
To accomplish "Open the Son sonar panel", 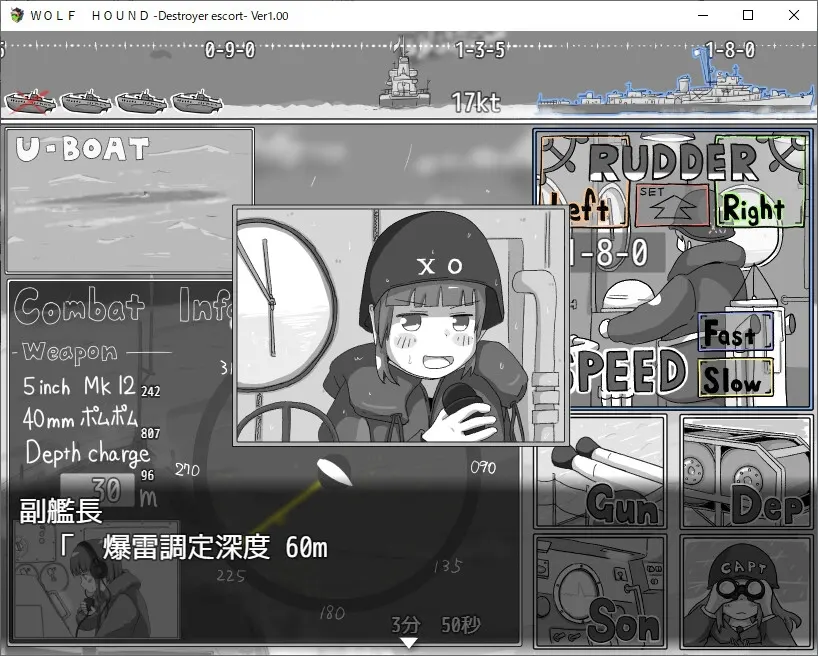I will click(x=601, y=591).
